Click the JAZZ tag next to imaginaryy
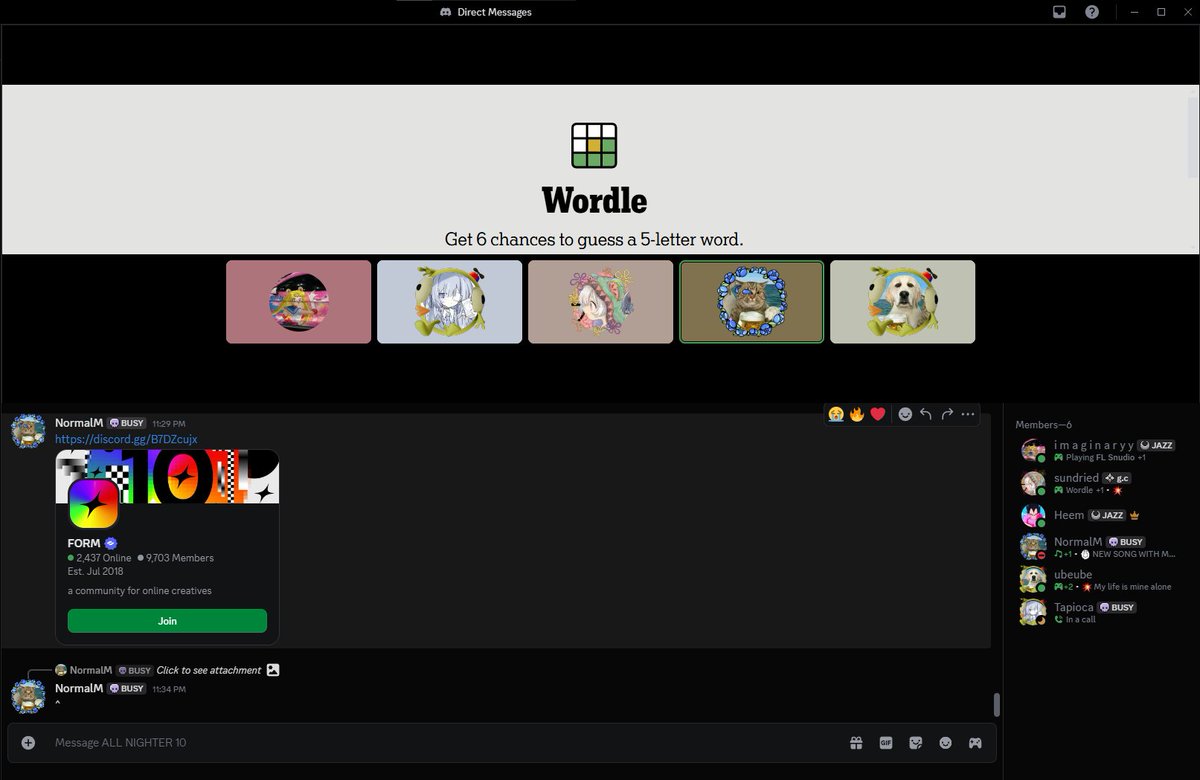This screenshot has height=780, width=1200. tap(1158, 445)
